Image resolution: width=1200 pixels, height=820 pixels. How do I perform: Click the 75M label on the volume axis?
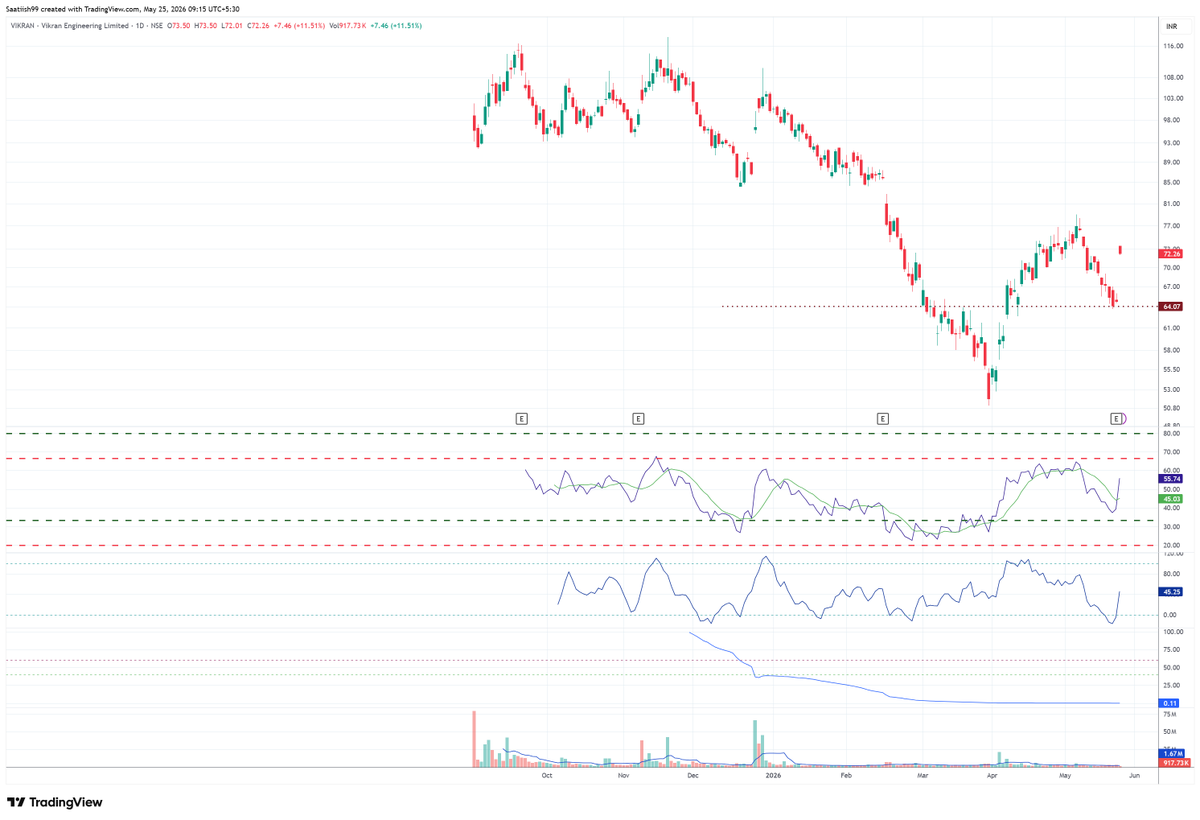tap(1172, 714)
